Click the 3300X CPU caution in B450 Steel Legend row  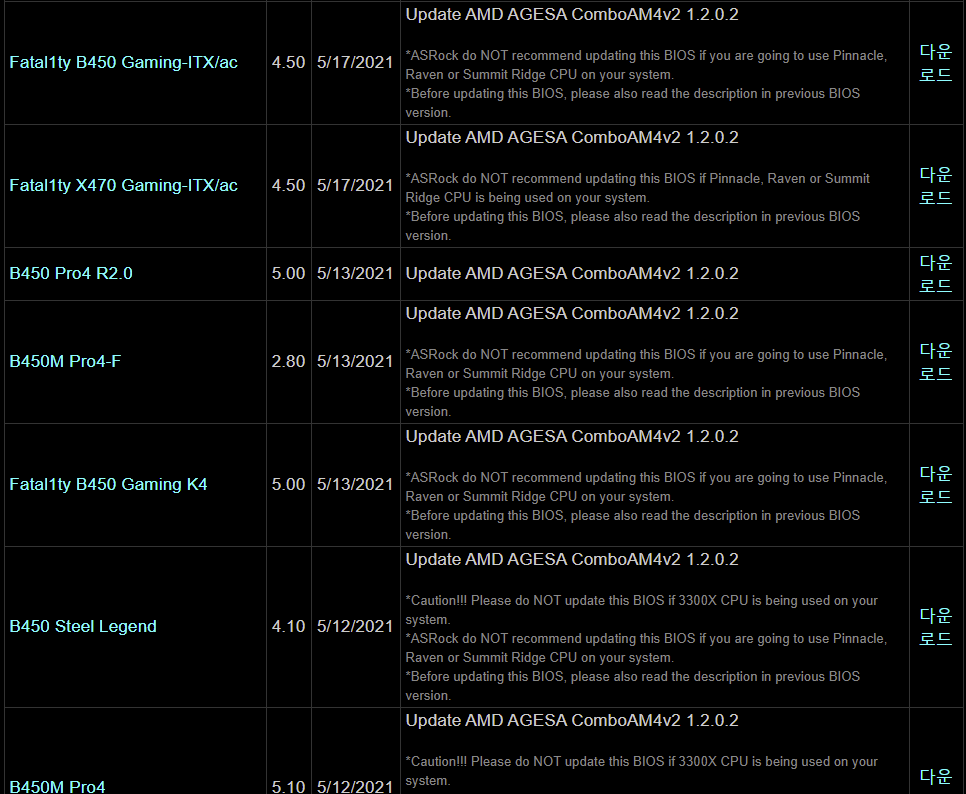[x=641, y=610]
